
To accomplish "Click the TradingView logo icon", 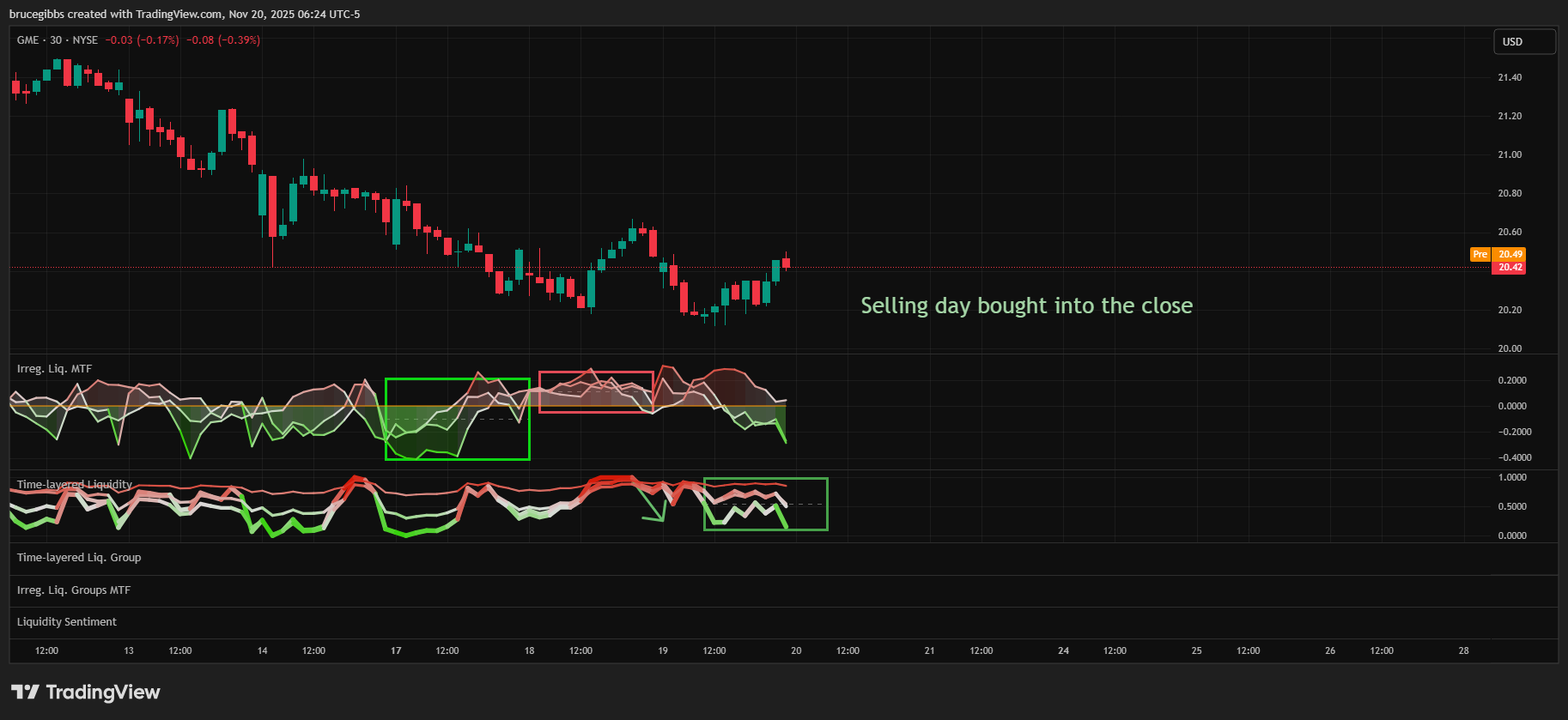I will tap(25, 692).
